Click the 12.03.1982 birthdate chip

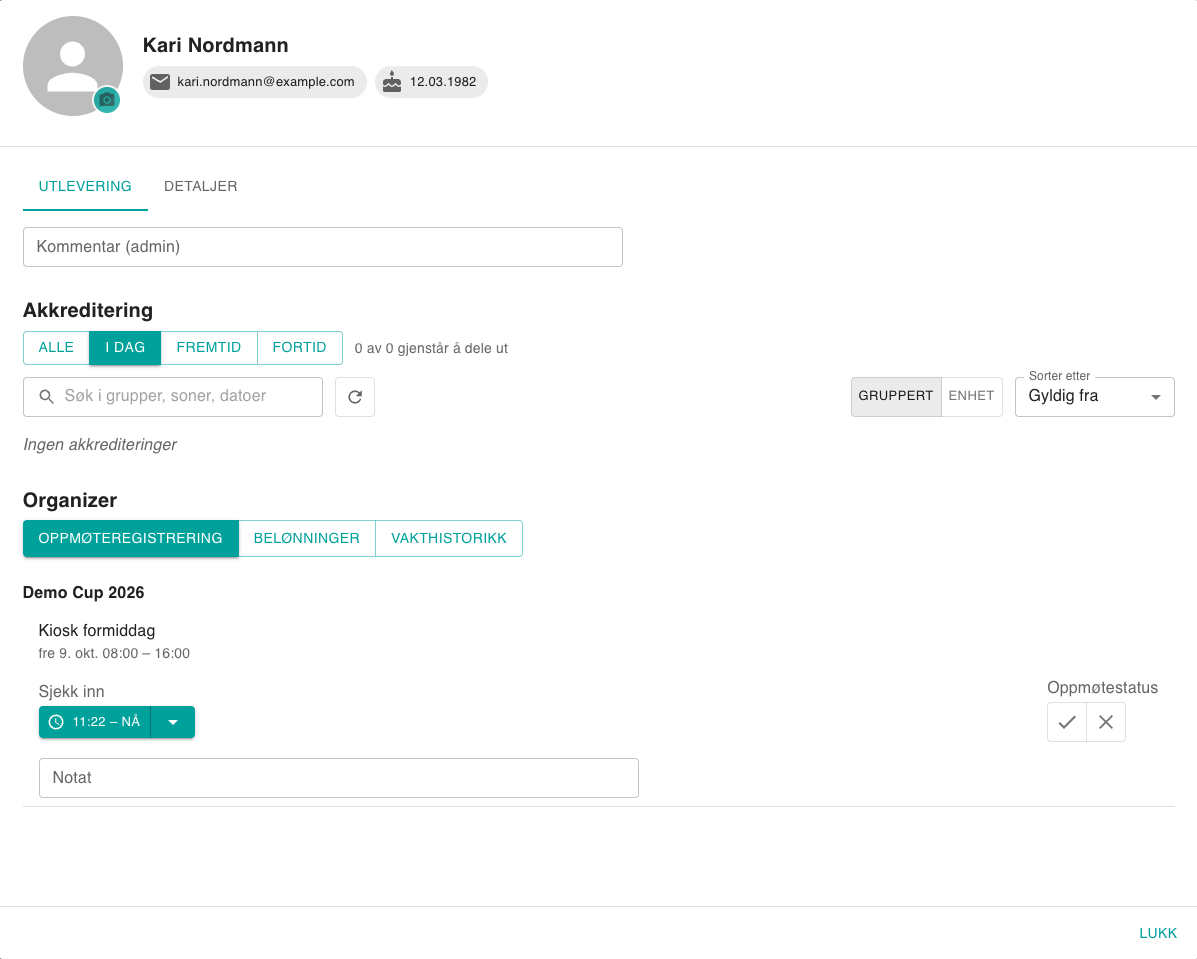click(x=431, y=82)
